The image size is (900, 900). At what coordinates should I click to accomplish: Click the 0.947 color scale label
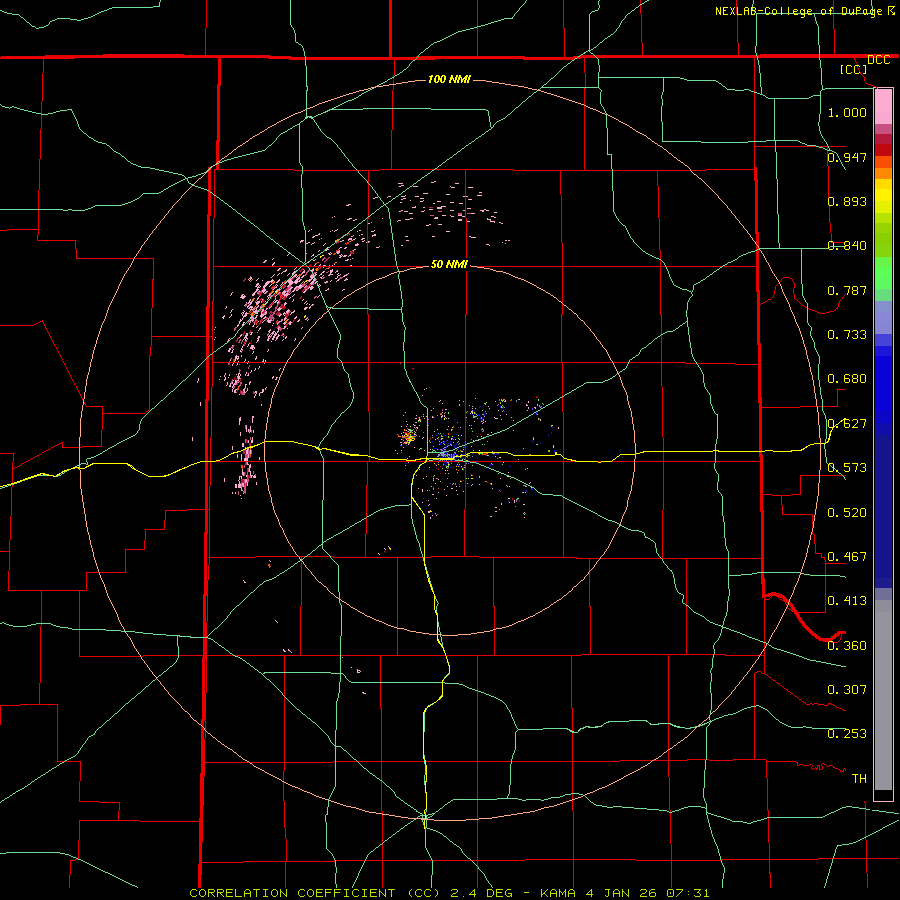pos(847,157)
